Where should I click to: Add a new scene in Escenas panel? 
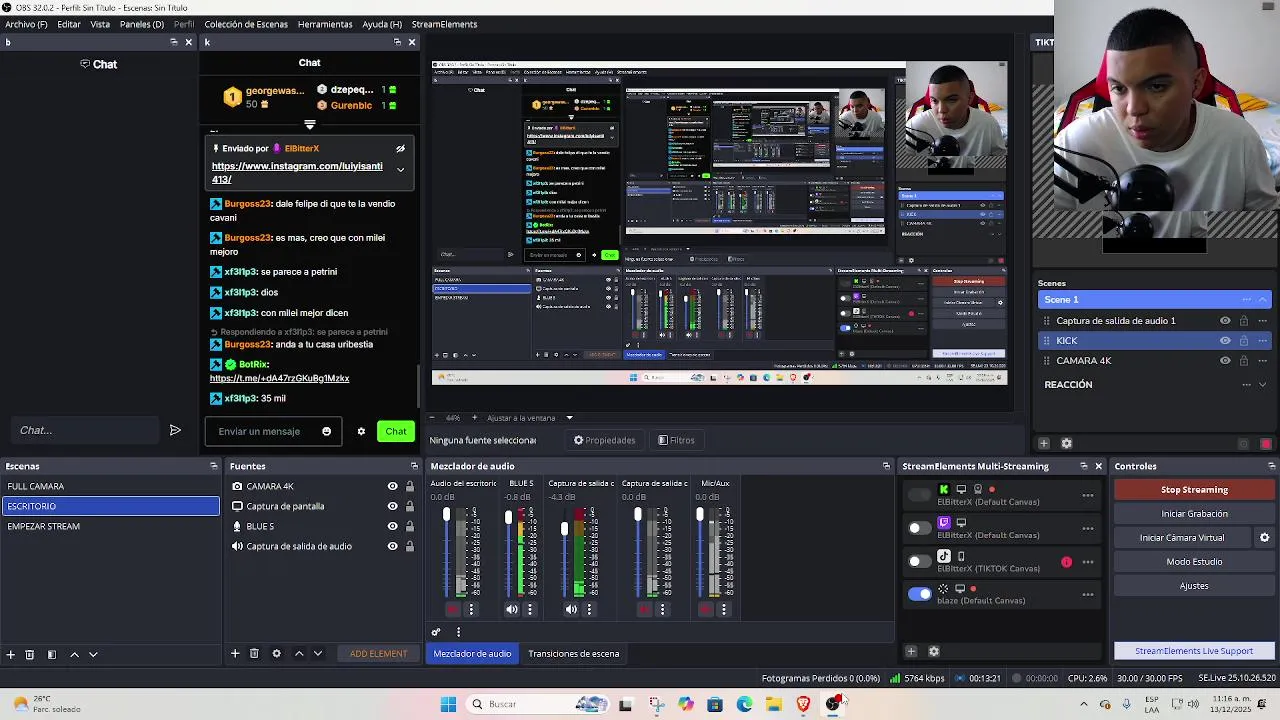tap(10, 654)
